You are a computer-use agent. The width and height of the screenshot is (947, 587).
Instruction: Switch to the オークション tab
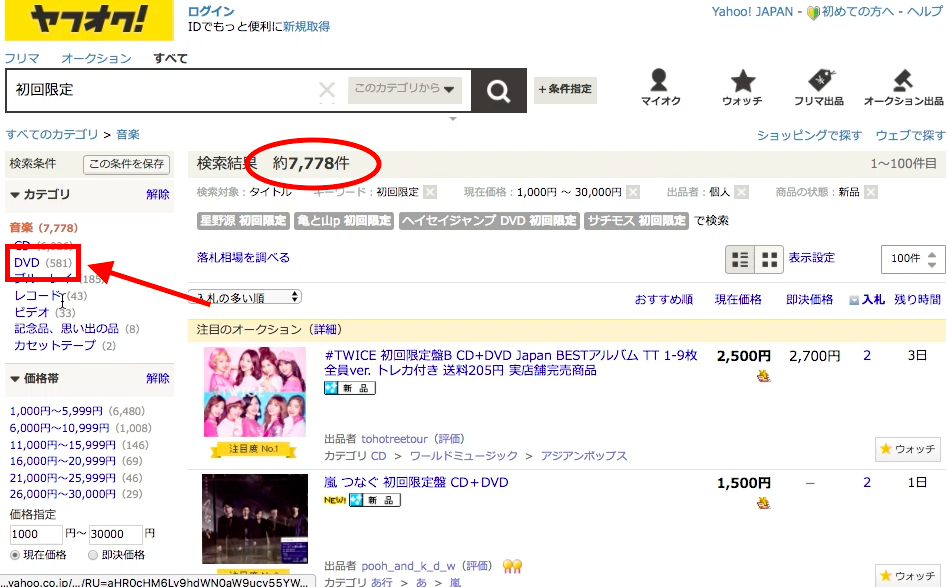click(96, 59)
